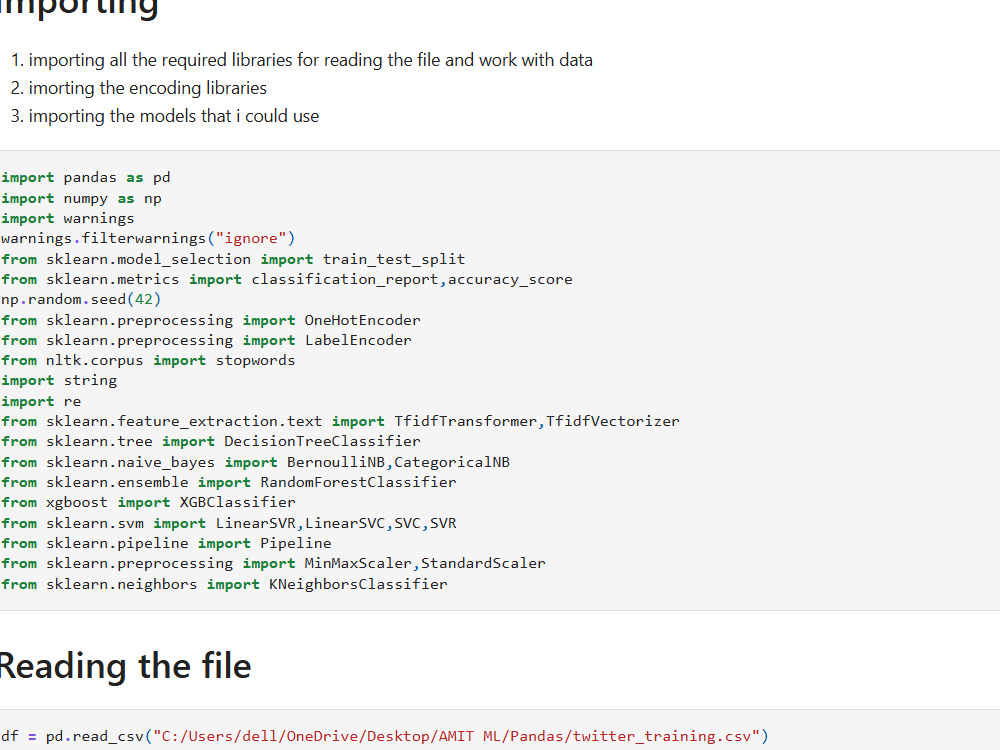Viewport: 1000px width, 750px height.
Task: Click the warnings.filterwarnings("ignore") line
Action: tap(148, 239)
